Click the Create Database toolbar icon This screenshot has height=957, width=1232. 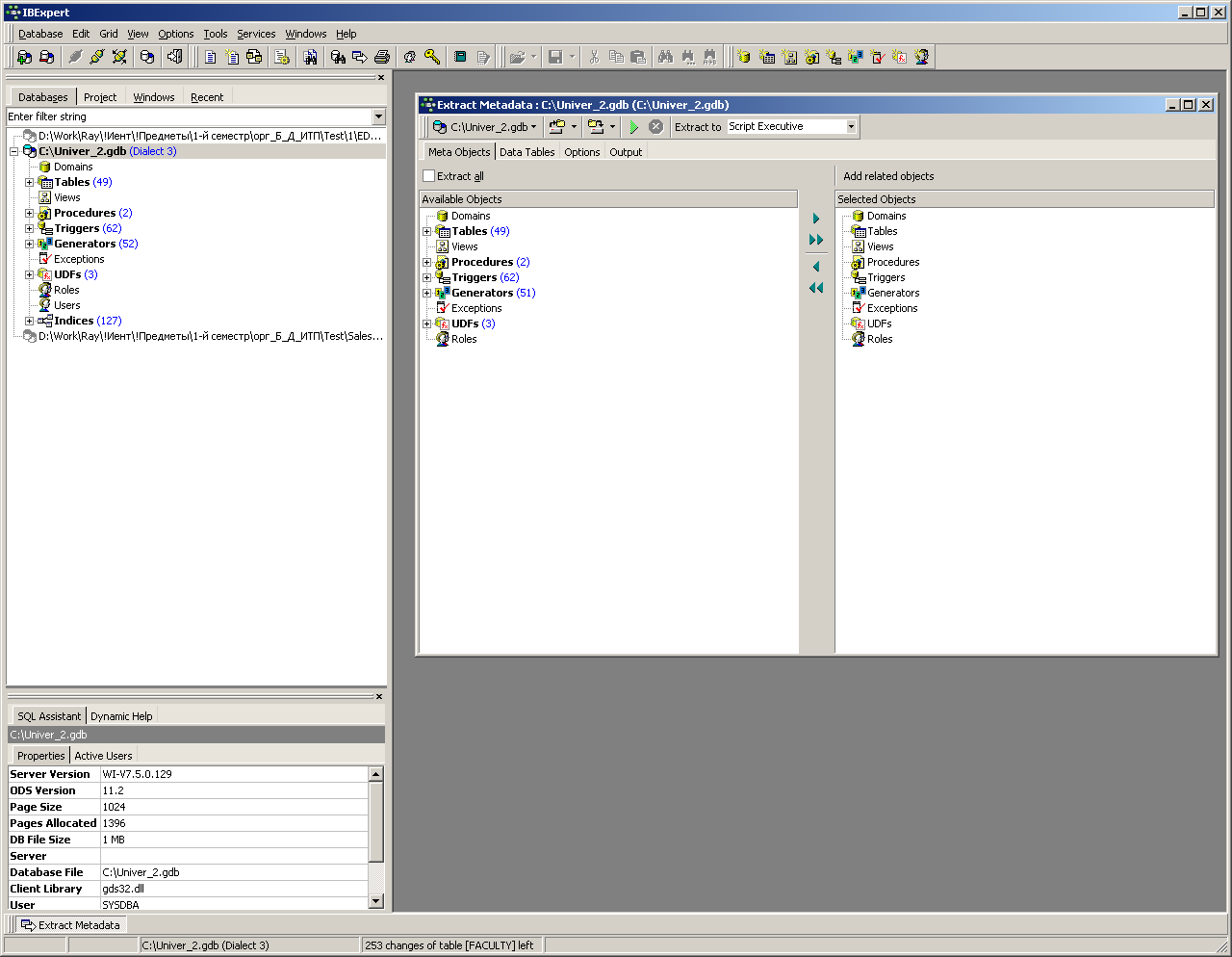pyautogui.click(x=147, y=57)
